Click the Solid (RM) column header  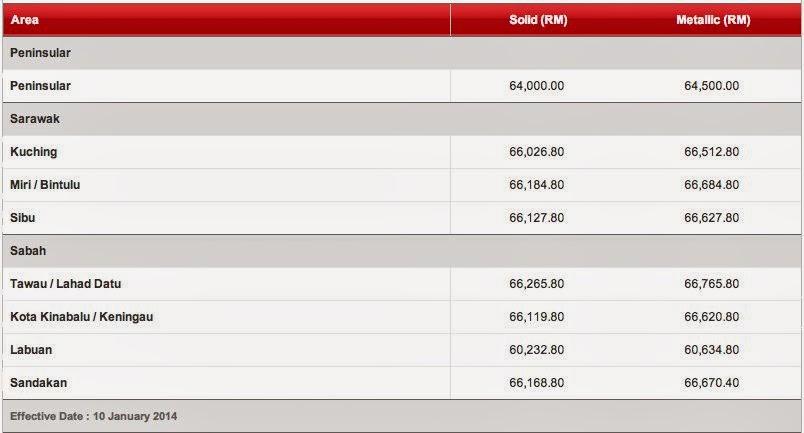538,20
